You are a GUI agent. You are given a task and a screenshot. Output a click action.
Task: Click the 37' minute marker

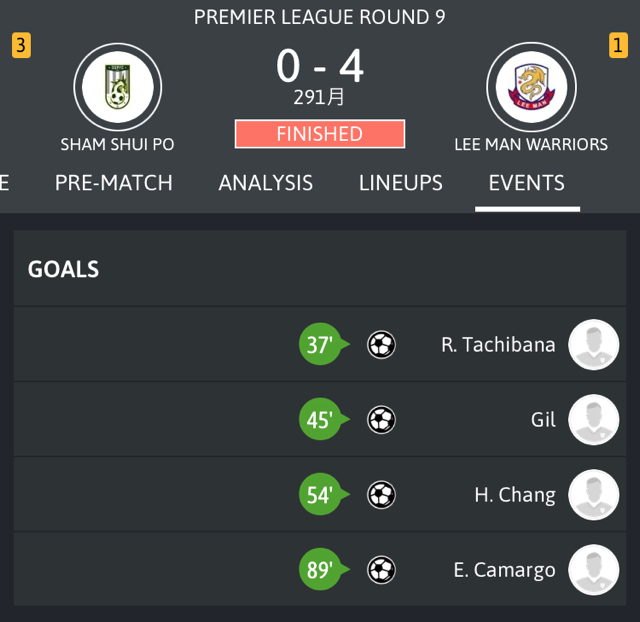[319, 345]
